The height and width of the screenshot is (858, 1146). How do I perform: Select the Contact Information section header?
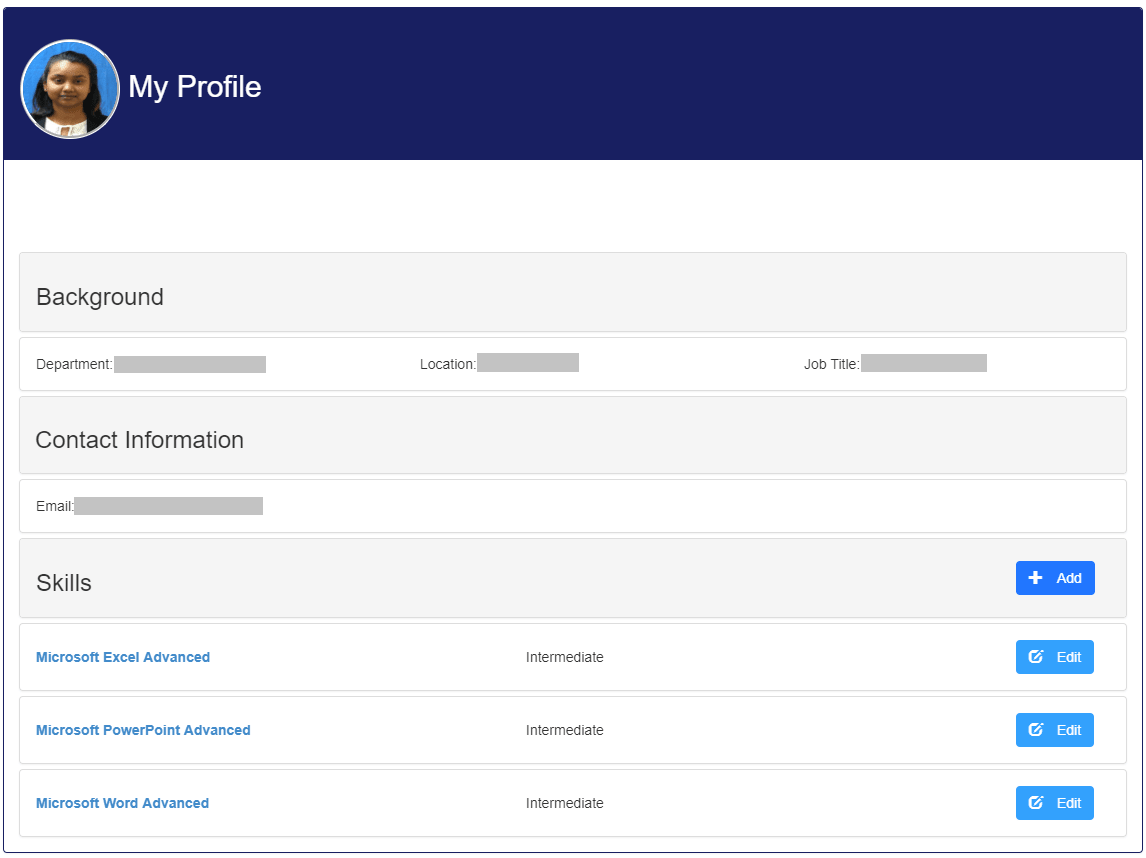click(140, 440)
